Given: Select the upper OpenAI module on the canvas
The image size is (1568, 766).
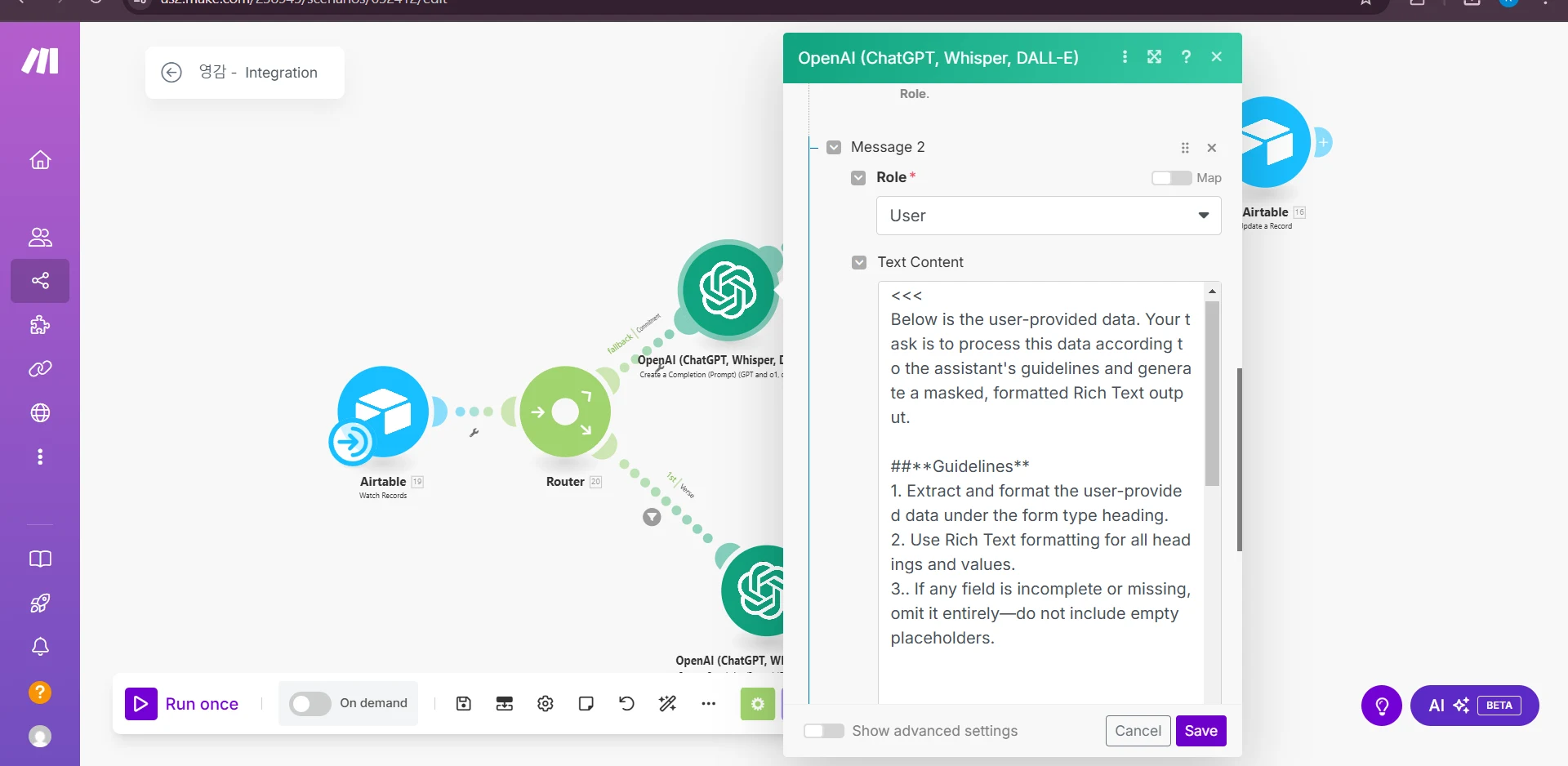Looking at the screenshot, I should click(728, 290).
